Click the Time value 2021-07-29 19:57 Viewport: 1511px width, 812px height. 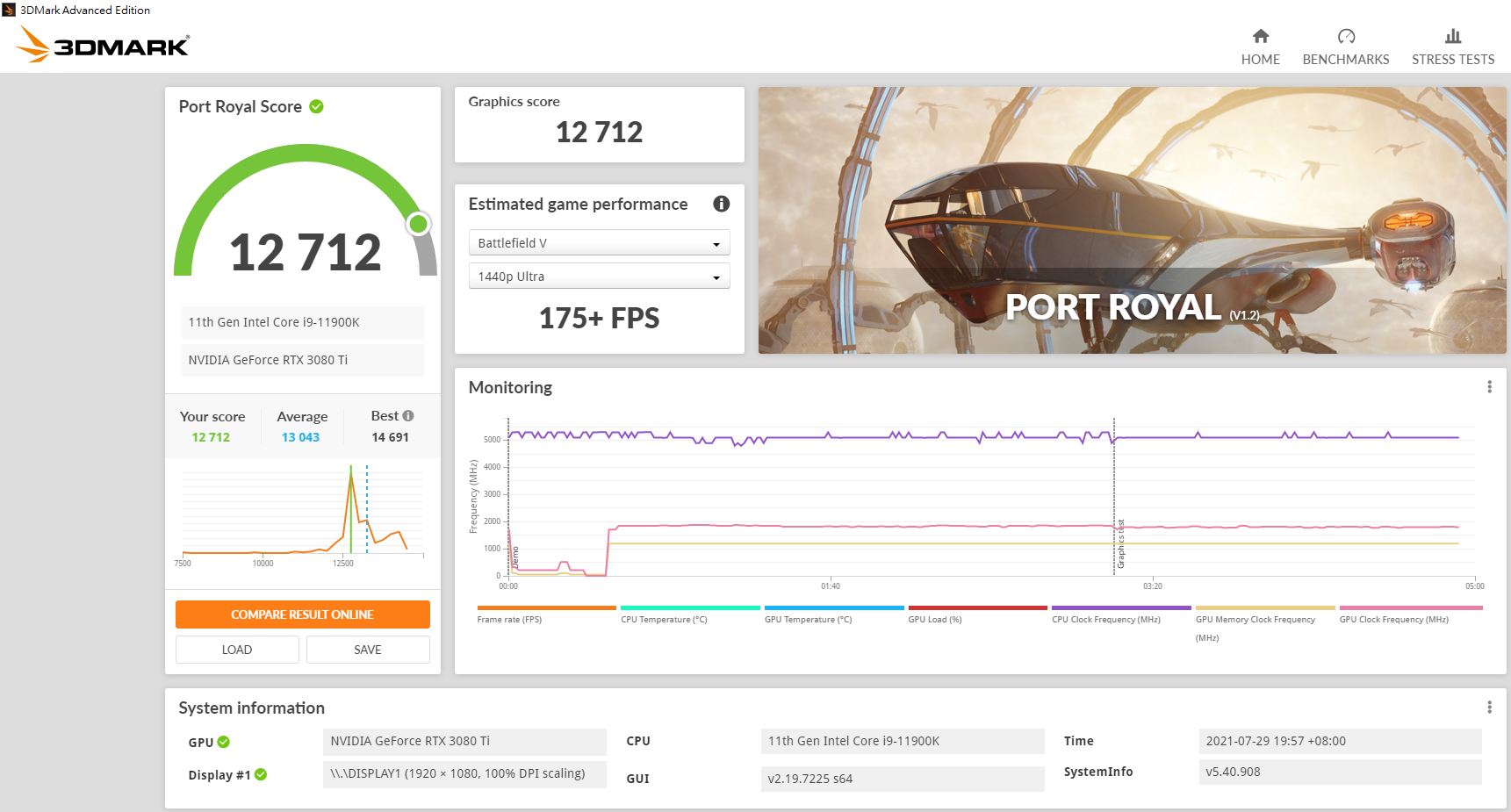pos(1340,742)
